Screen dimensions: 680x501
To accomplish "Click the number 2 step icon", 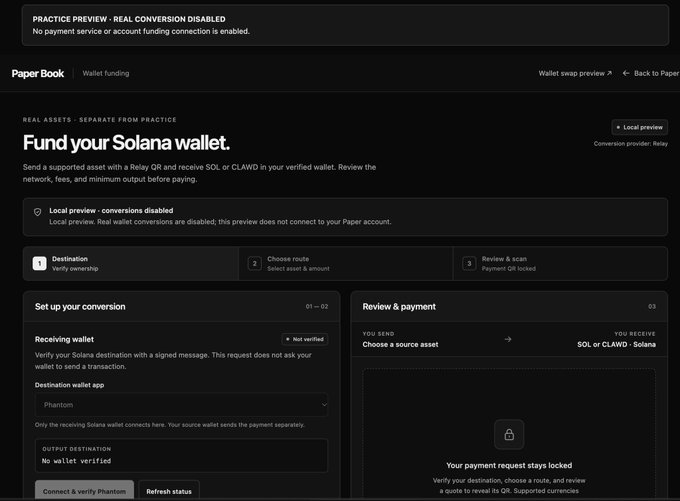I will pyautogui.click(x=255, y=263).
